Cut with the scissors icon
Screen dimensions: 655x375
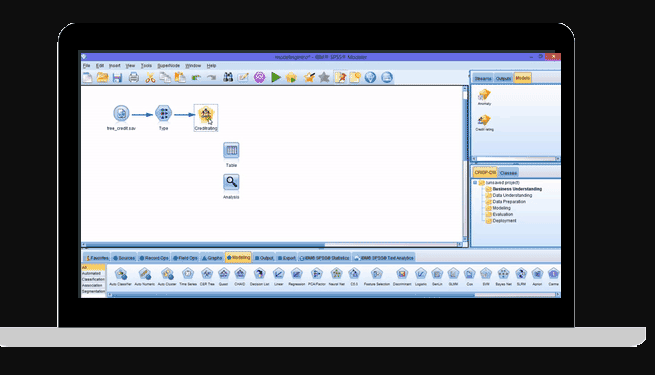(x=150, y=77)
